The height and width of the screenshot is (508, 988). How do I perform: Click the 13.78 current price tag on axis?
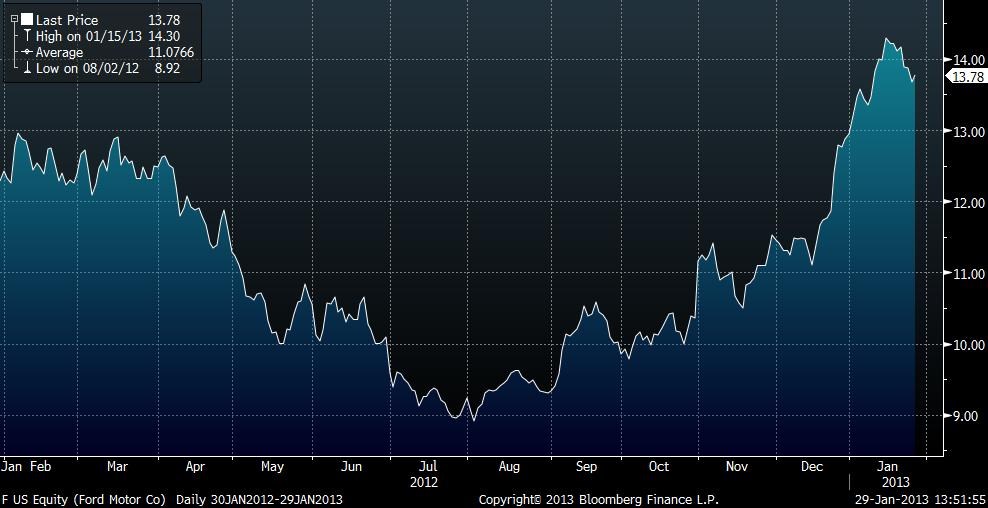[x=966, y=77]
